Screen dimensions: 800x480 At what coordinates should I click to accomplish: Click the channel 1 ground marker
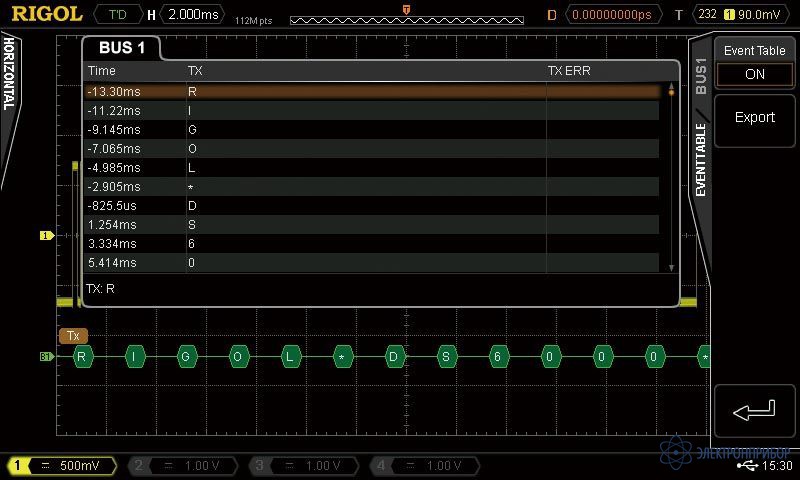(x=46, y=236)
